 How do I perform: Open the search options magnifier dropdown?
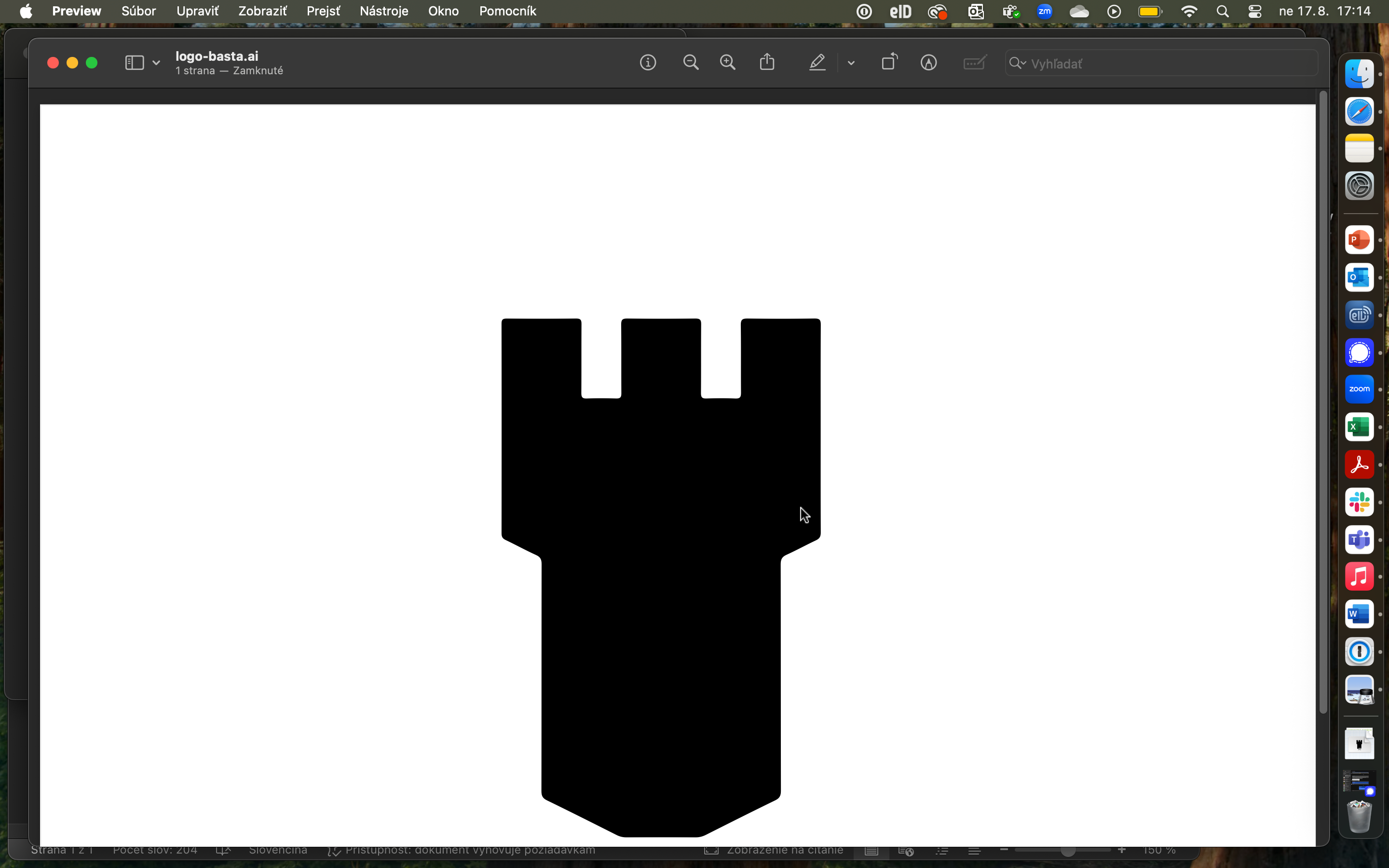1017,63
